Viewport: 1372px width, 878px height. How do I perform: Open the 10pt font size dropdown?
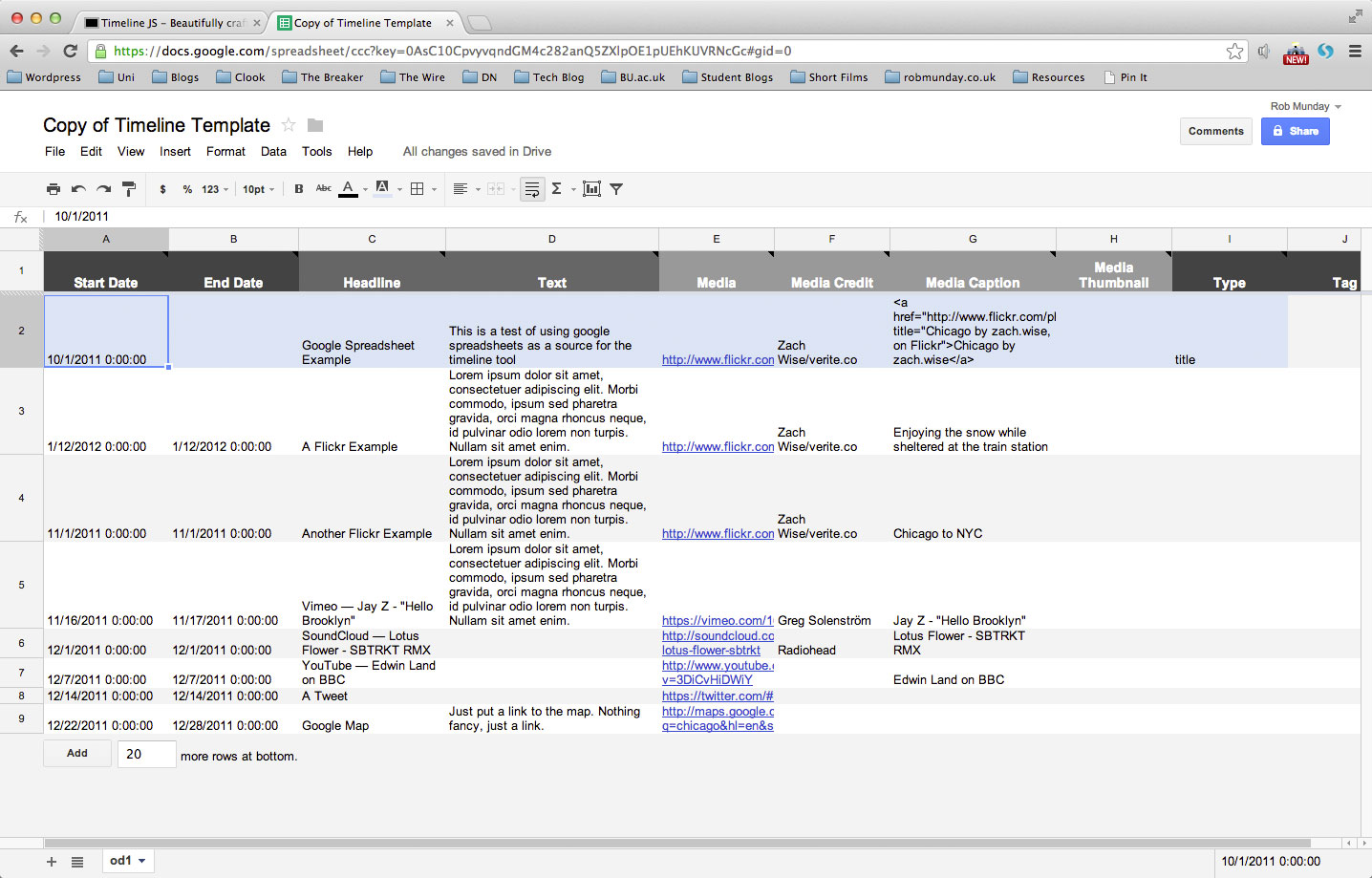(258, 189)
